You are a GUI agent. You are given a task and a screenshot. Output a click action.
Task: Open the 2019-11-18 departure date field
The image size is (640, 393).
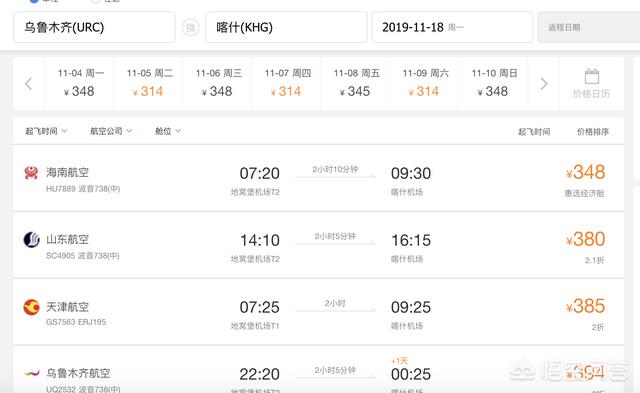(x=452, y=27)
